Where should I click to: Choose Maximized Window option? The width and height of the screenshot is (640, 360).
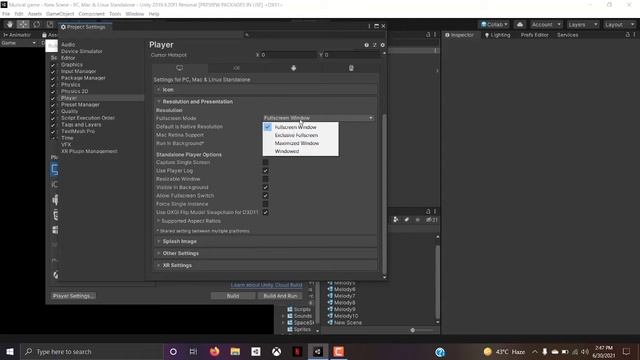pos(301,143)
